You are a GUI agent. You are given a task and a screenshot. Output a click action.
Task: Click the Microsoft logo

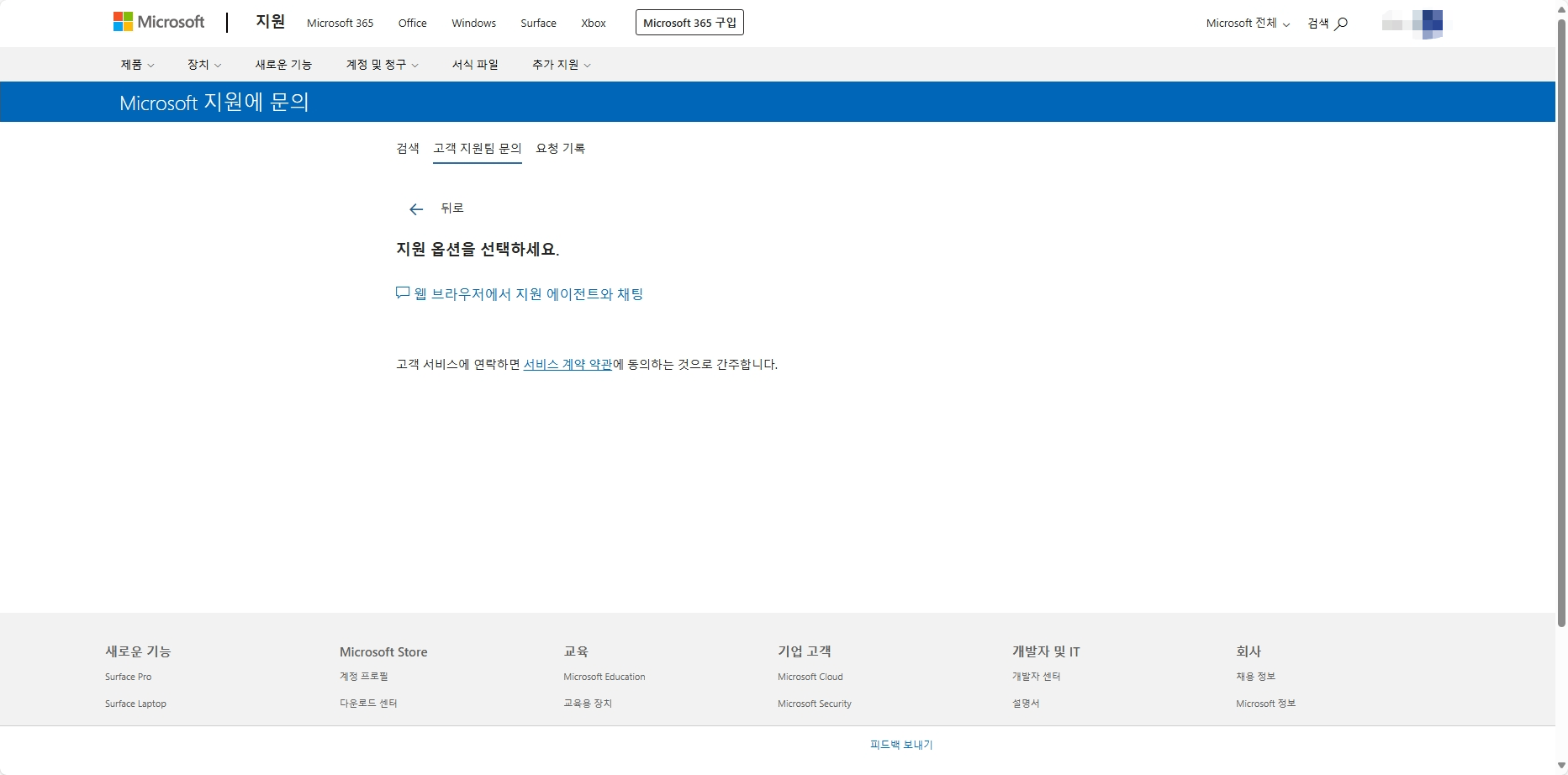pos(159,22)
